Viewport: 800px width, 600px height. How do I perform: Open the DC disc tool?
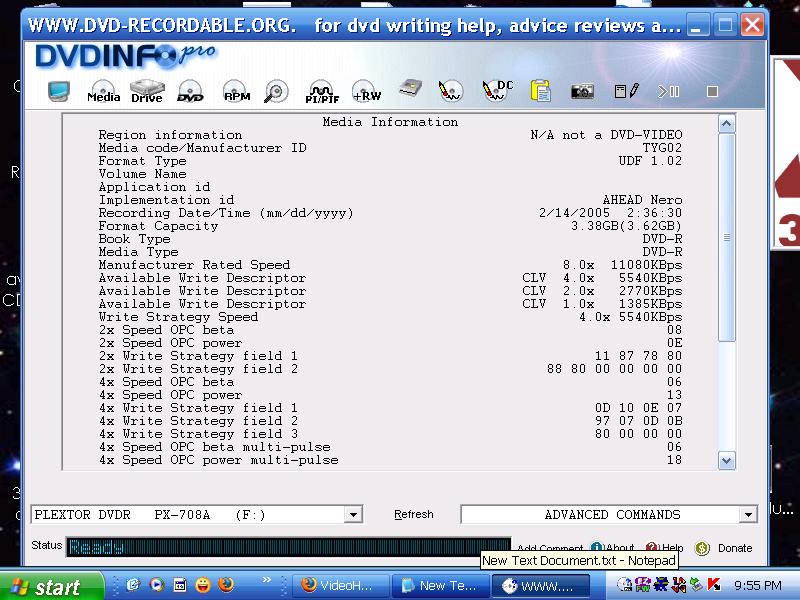click(x=497, y=91)
